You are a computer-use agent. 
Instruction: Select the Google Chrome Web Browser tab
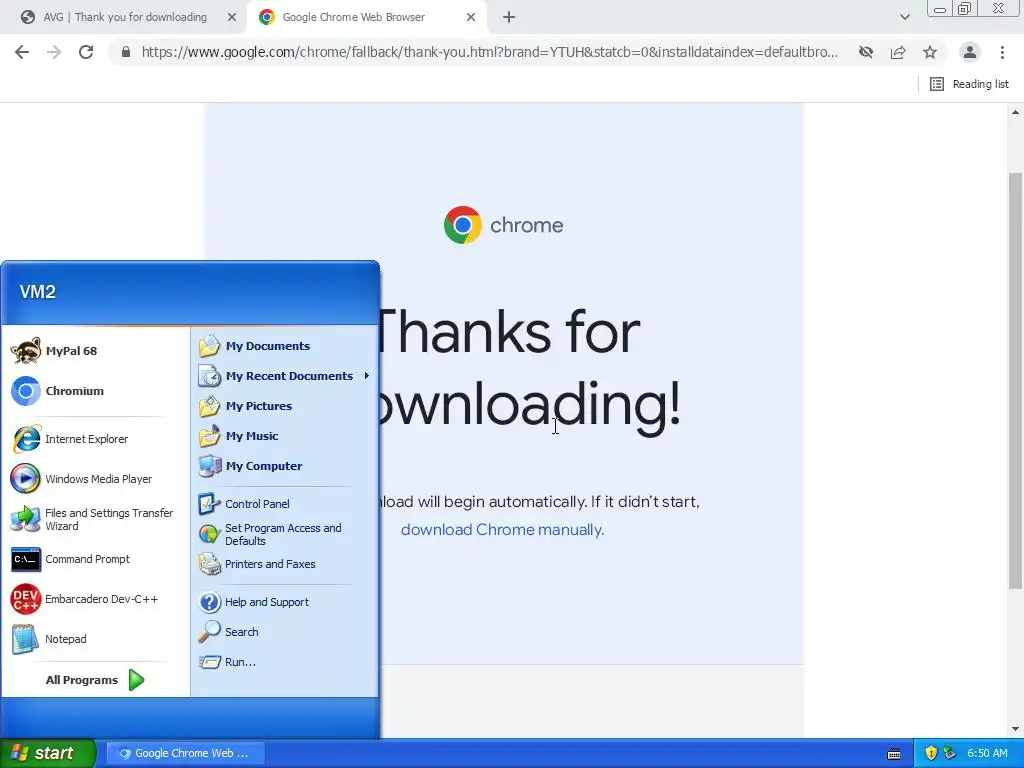353,17
